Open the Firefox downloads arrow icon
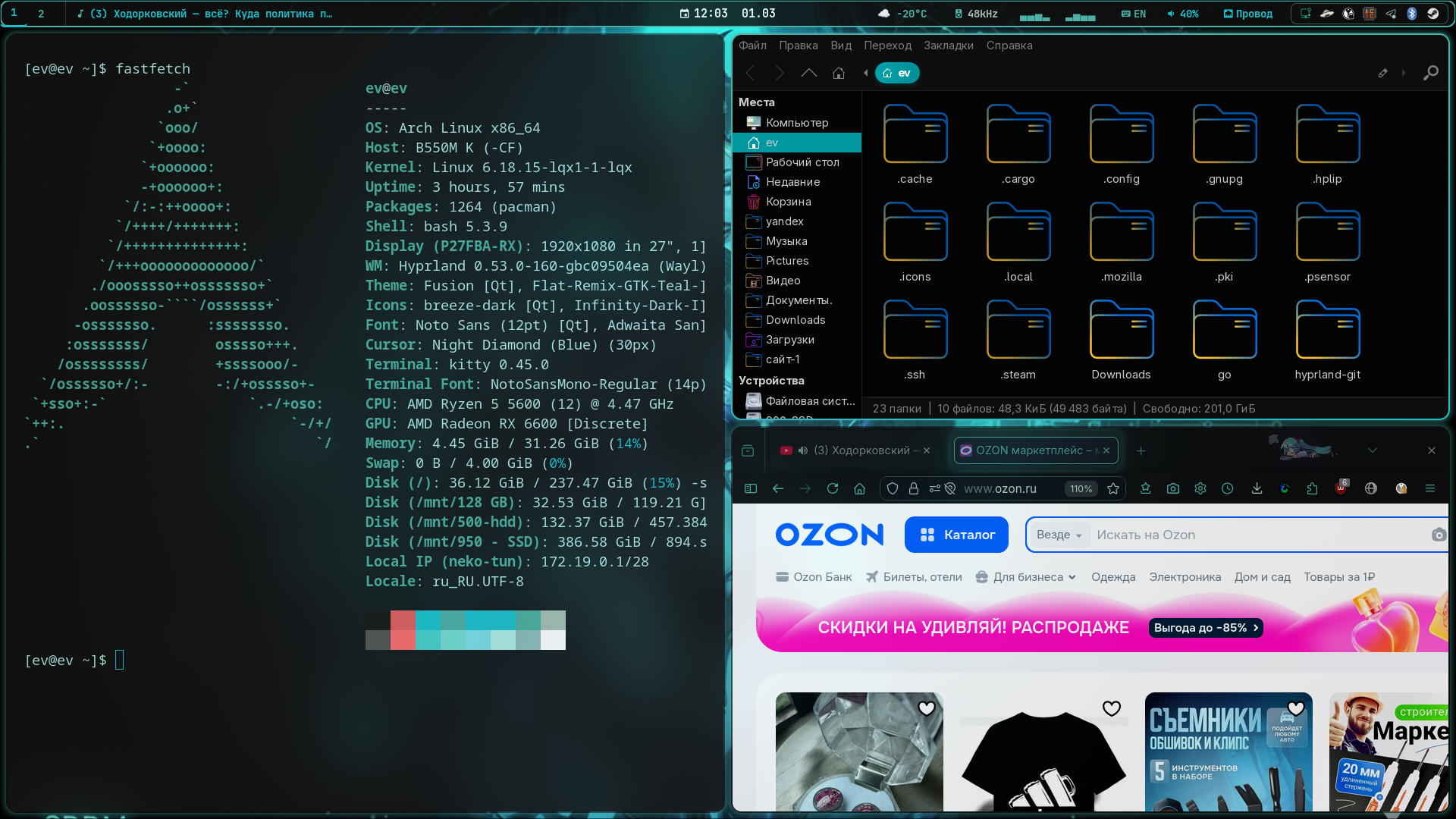The image size is (1456, 819). pos(1257,489)
